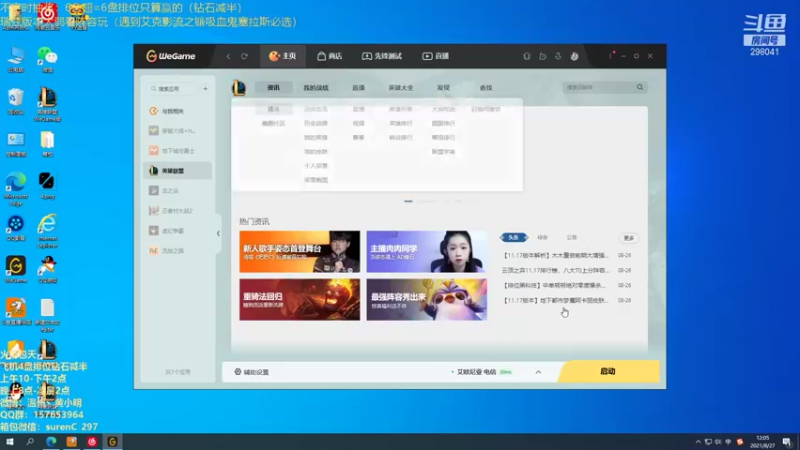Click the plus button to add an app
This screenshot has height=450, width=800.
point(205,89)
